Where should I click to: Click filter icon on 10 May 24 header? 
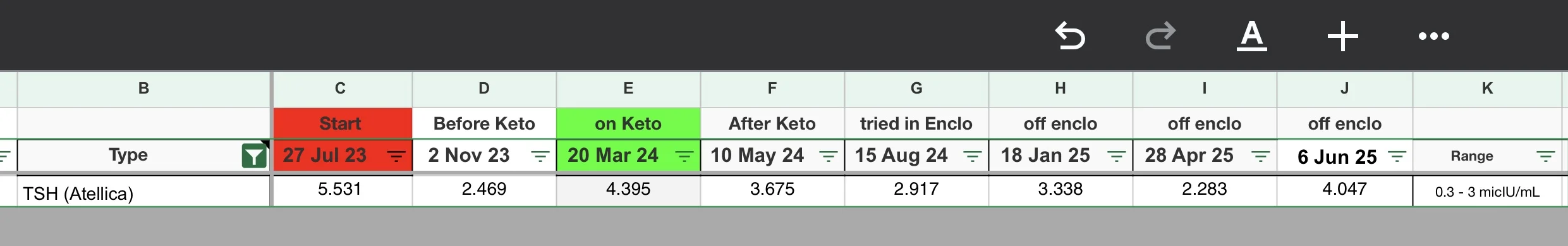click(x=828, y=156)
